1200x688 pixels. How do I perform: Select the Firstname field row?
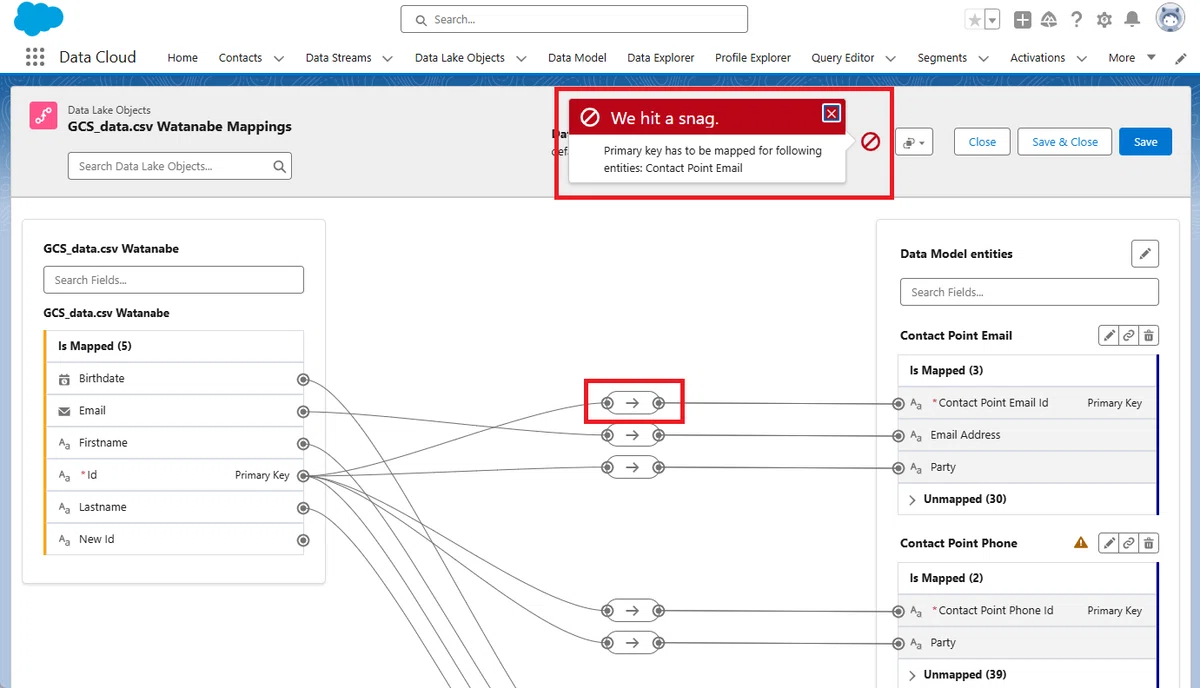coord(175,443)
